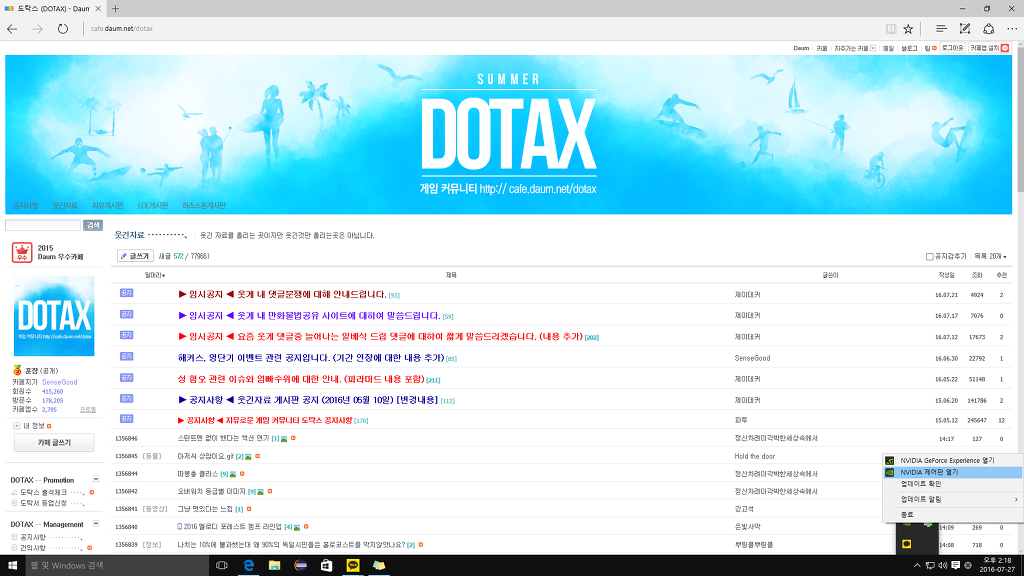Reload the page with the refresh icon
Image resolution: width=1024 pixels, height=576 pixels.
tap(63, 29)
